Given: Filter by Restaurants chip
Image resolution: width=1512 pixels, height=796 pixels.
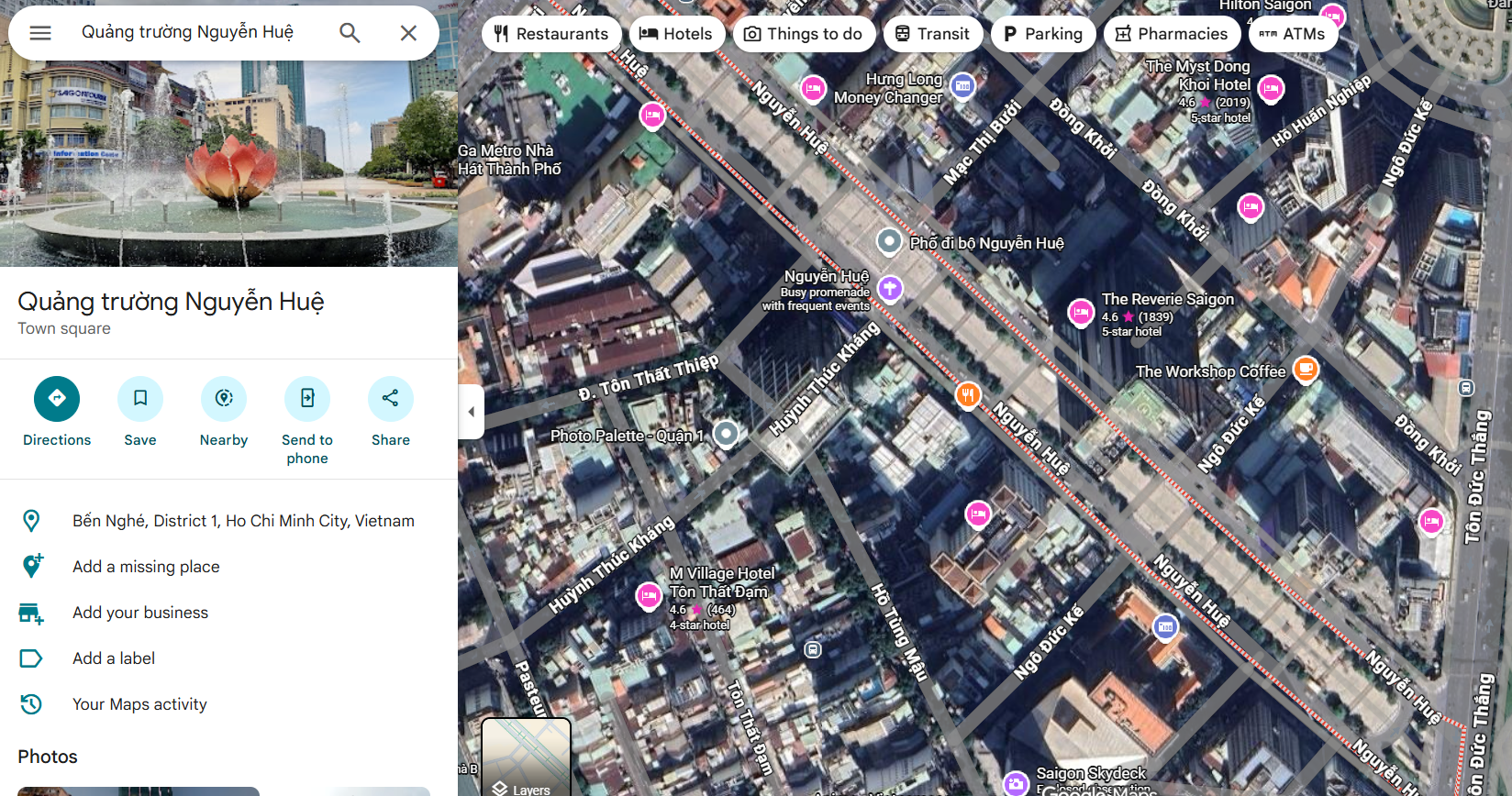Looking at the screenshot, I should click(551, 34).
